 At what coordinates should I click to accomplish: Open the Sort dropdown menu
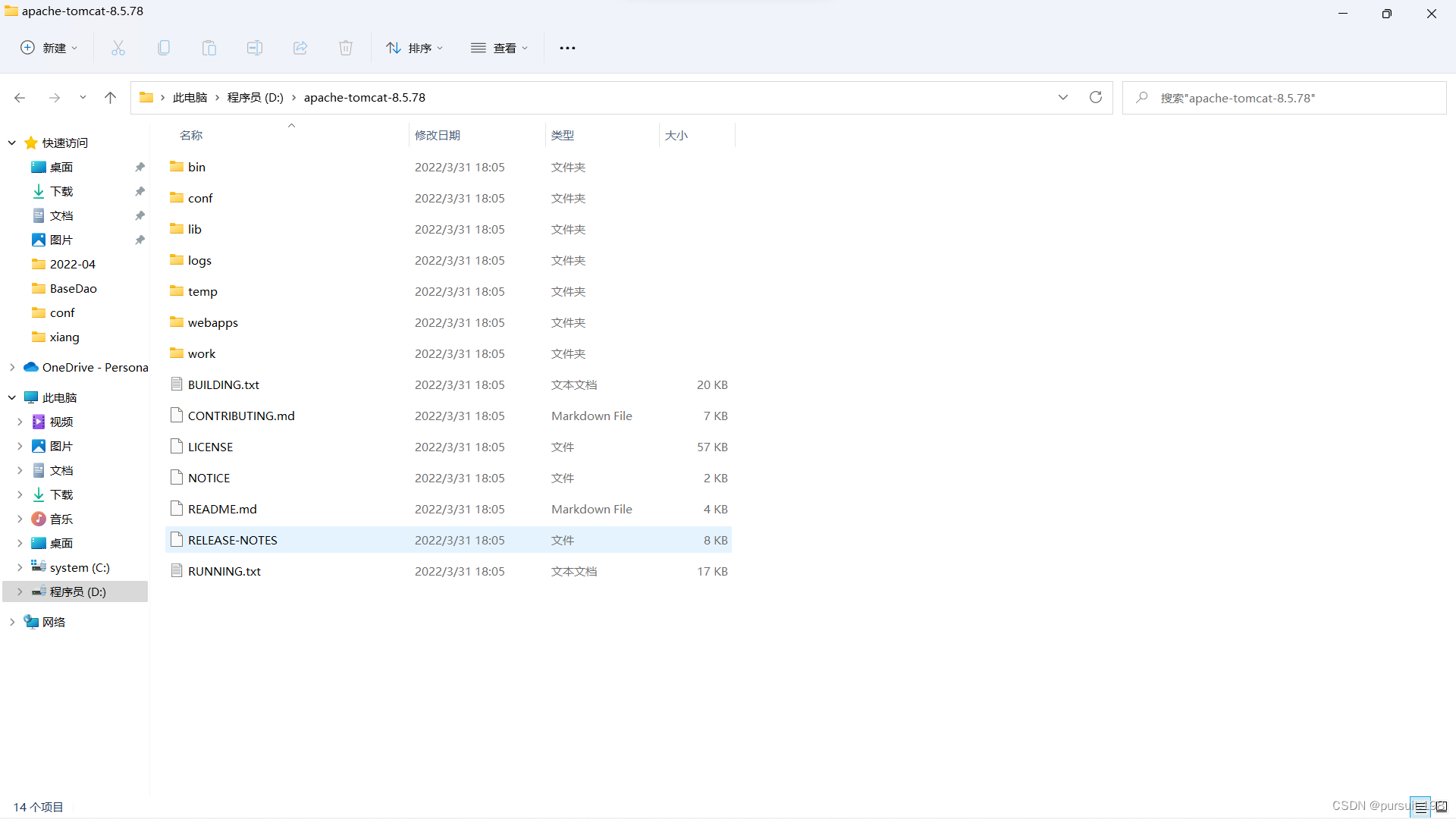point(415,48)
